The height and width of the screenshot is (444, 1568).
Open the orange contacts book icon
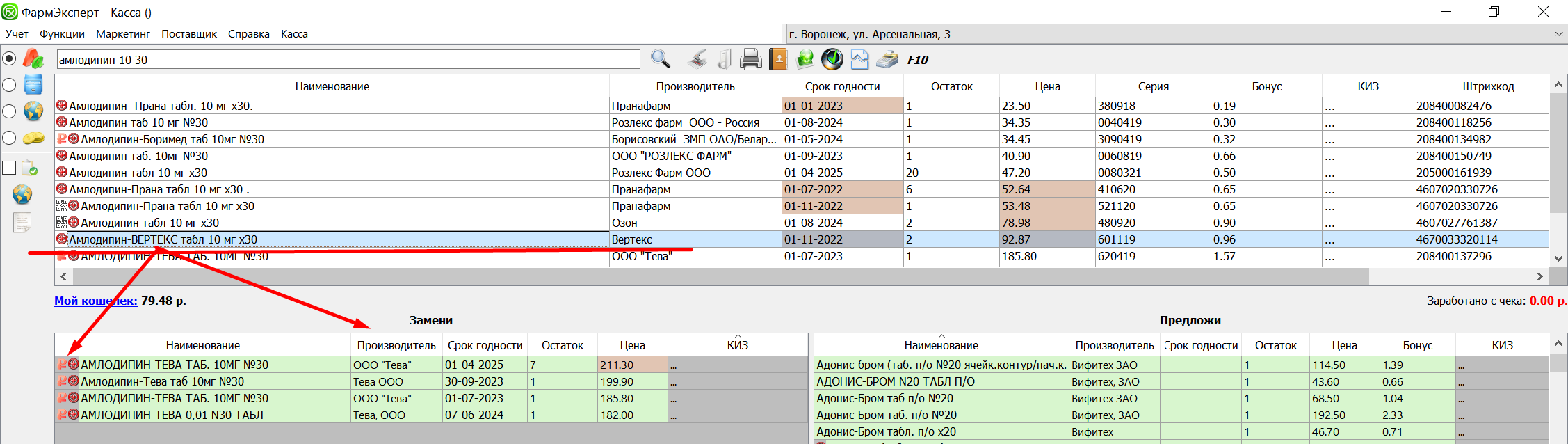point(778,60)
